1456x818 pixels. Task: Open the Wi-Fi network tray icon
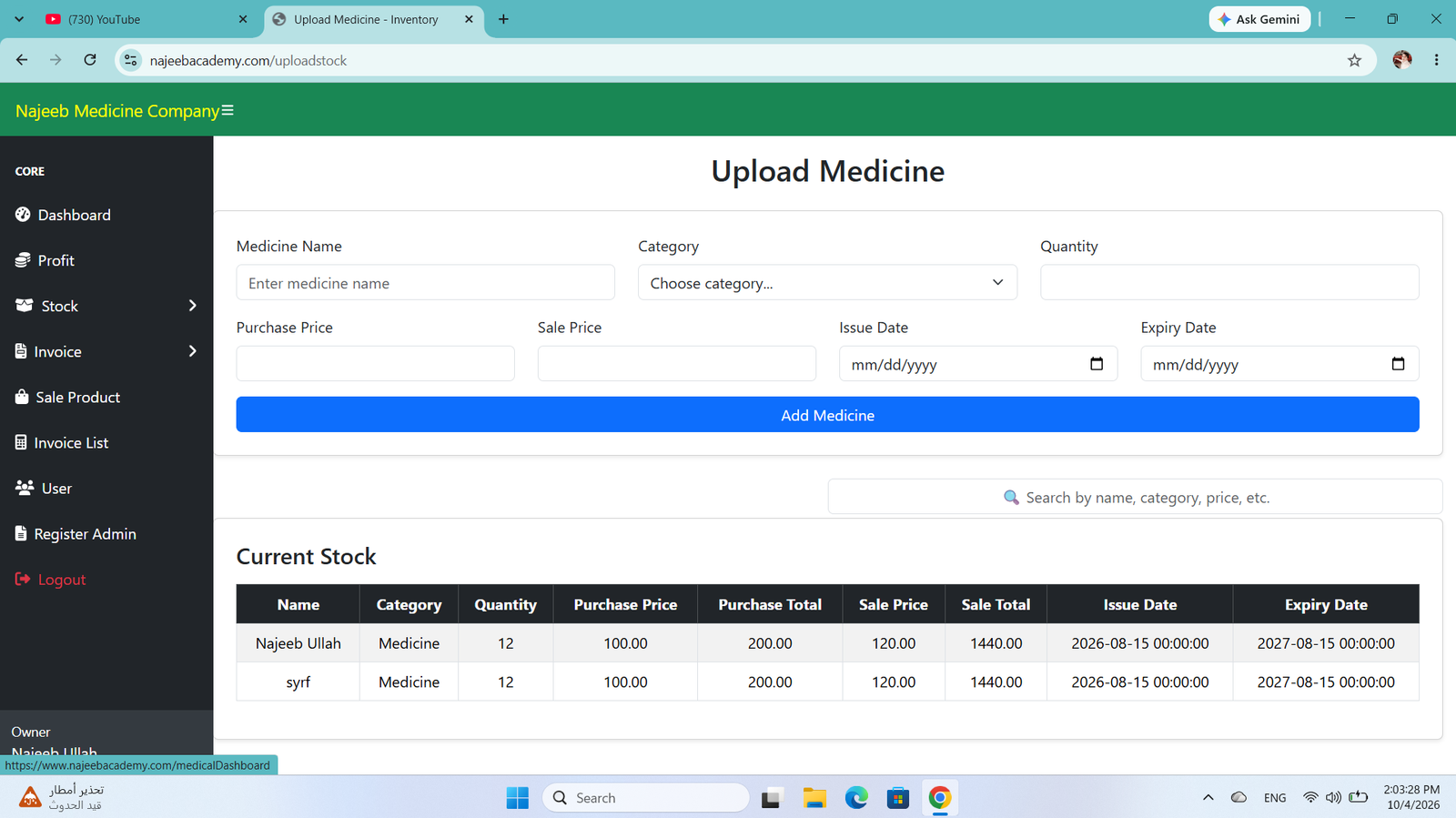[x=1310, y=798]
